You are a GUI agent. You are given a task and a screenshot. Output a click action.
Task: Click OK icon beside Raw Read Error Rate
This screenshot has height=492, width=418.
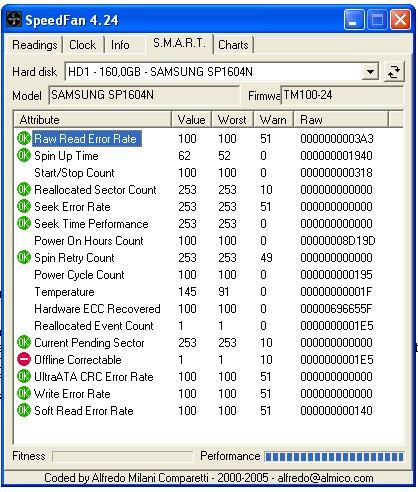(x=24, y=138)
